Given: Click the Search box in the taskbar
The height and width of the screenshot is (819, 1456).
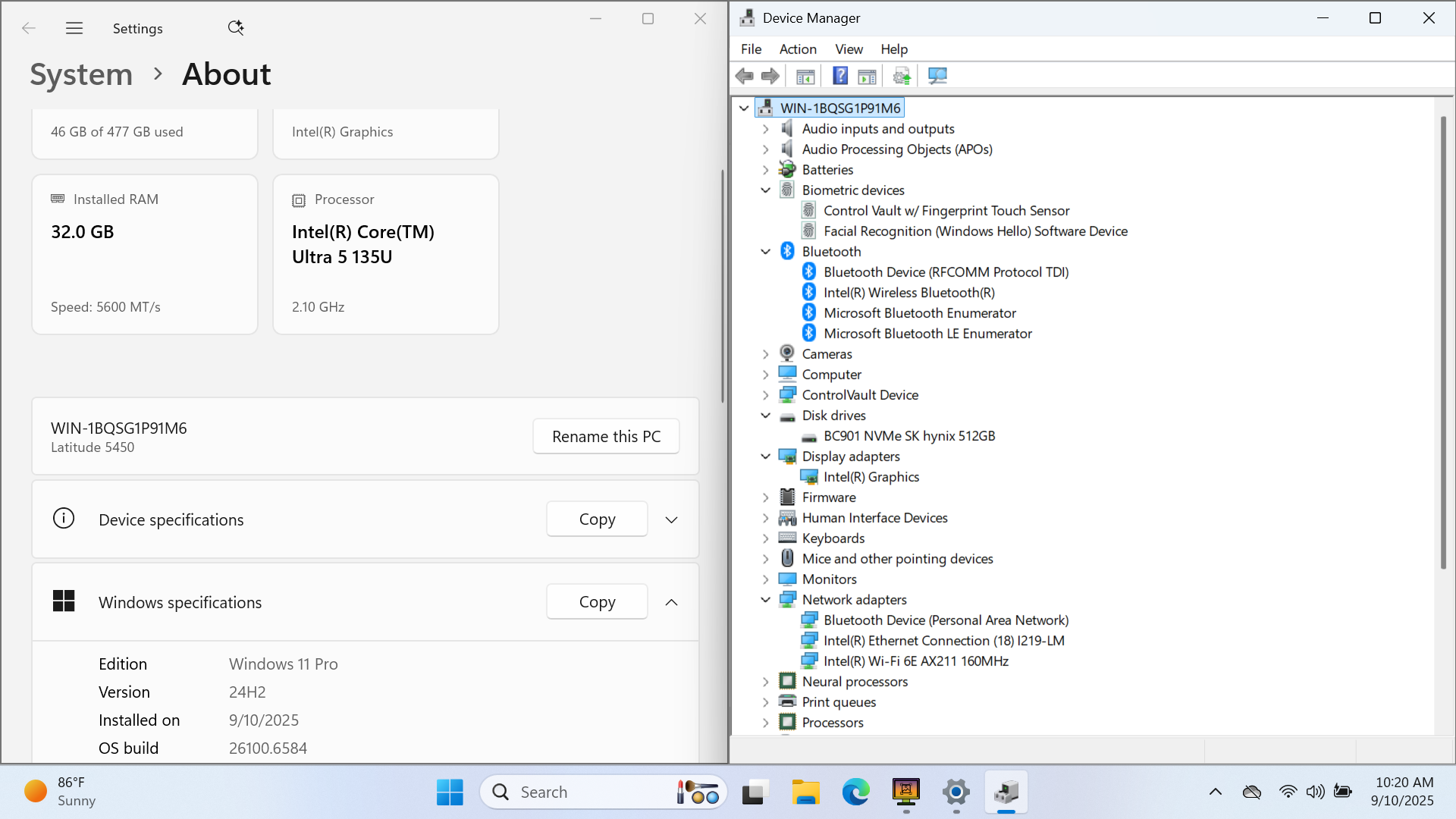Looking at the screenshot, I should point(604,792).
